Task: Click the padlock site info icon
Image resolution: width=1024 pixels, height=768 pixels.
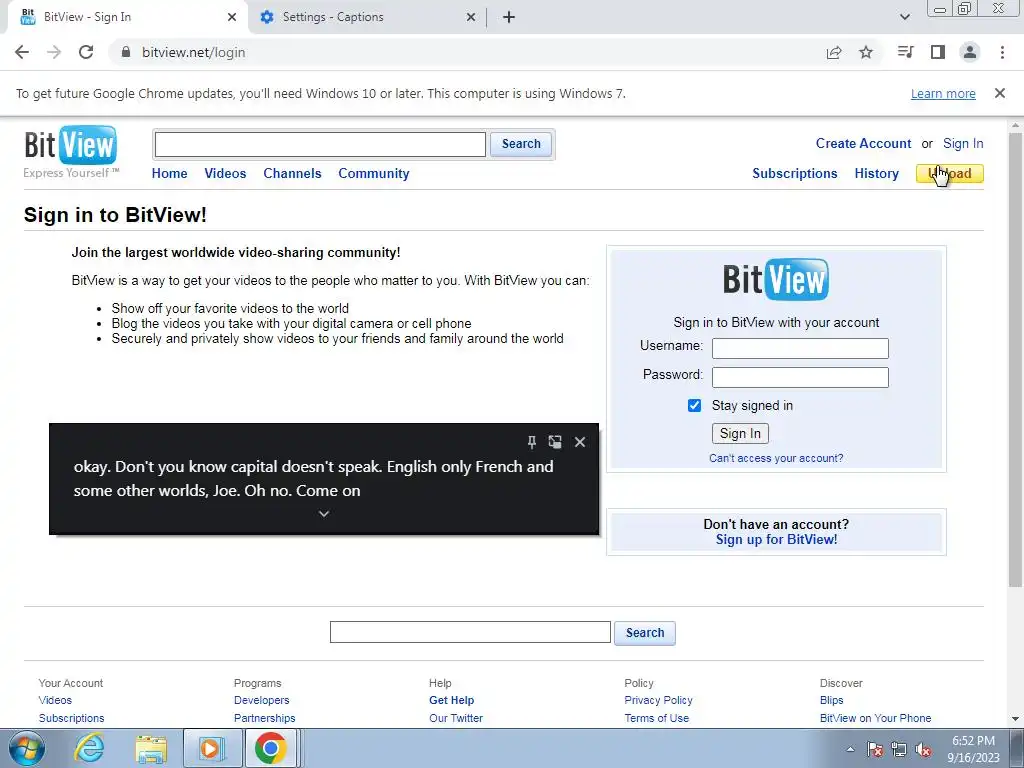Action: 126,52
